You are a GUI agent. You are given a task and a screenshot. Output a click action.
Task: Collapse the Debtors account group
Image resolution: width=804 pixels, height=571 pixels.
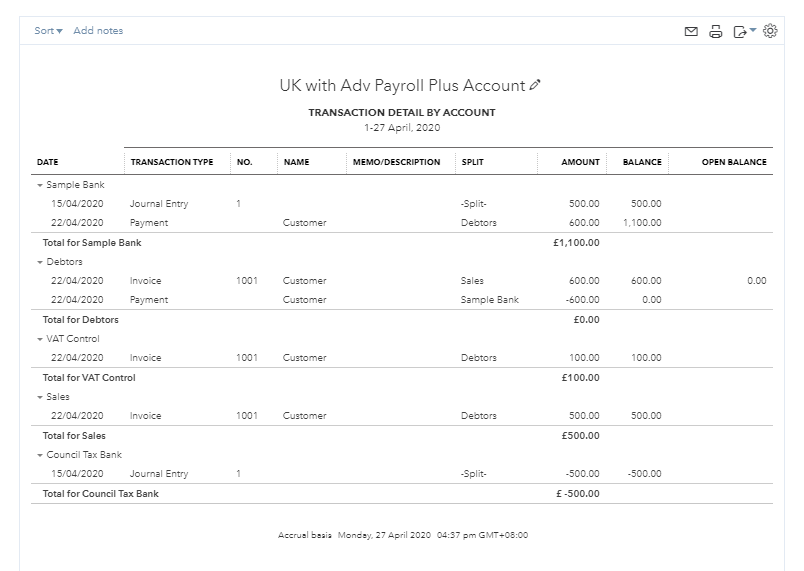[x=41, y=262]
